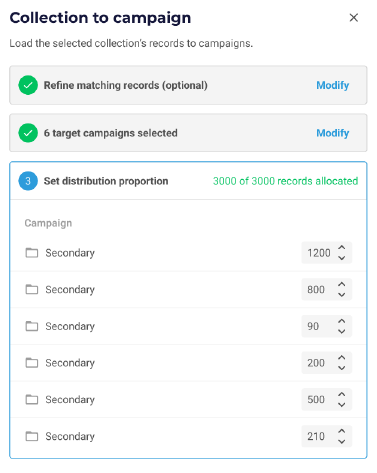Open the Set distribution proportion step header
377x473 pixels.
(188, 181)
